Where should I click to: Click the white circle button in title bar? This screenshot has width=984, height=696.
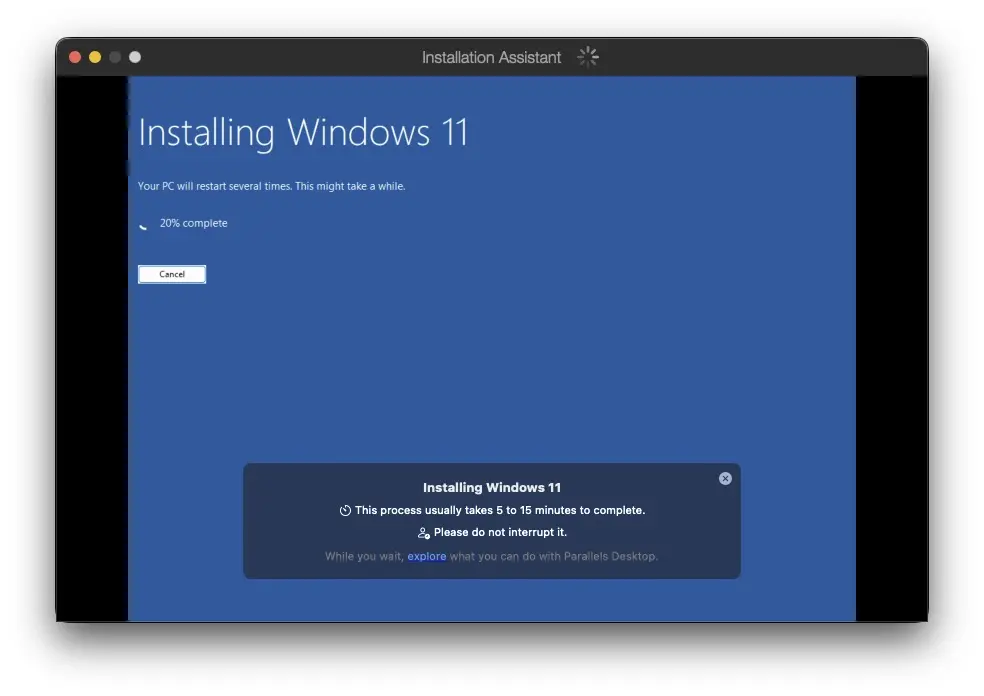point(135,57)
